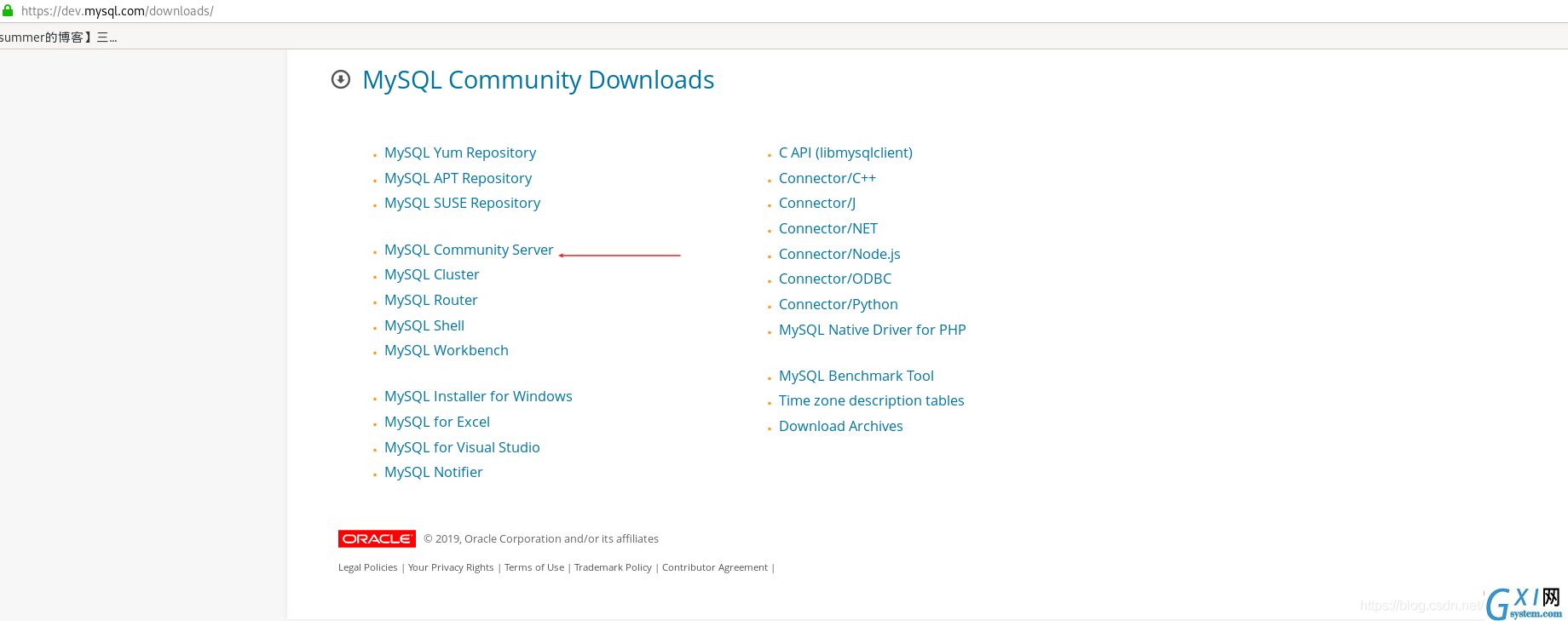Click the Oracle logo in footer
Viewport: 1568px width, 621px height.
[377, 538]
